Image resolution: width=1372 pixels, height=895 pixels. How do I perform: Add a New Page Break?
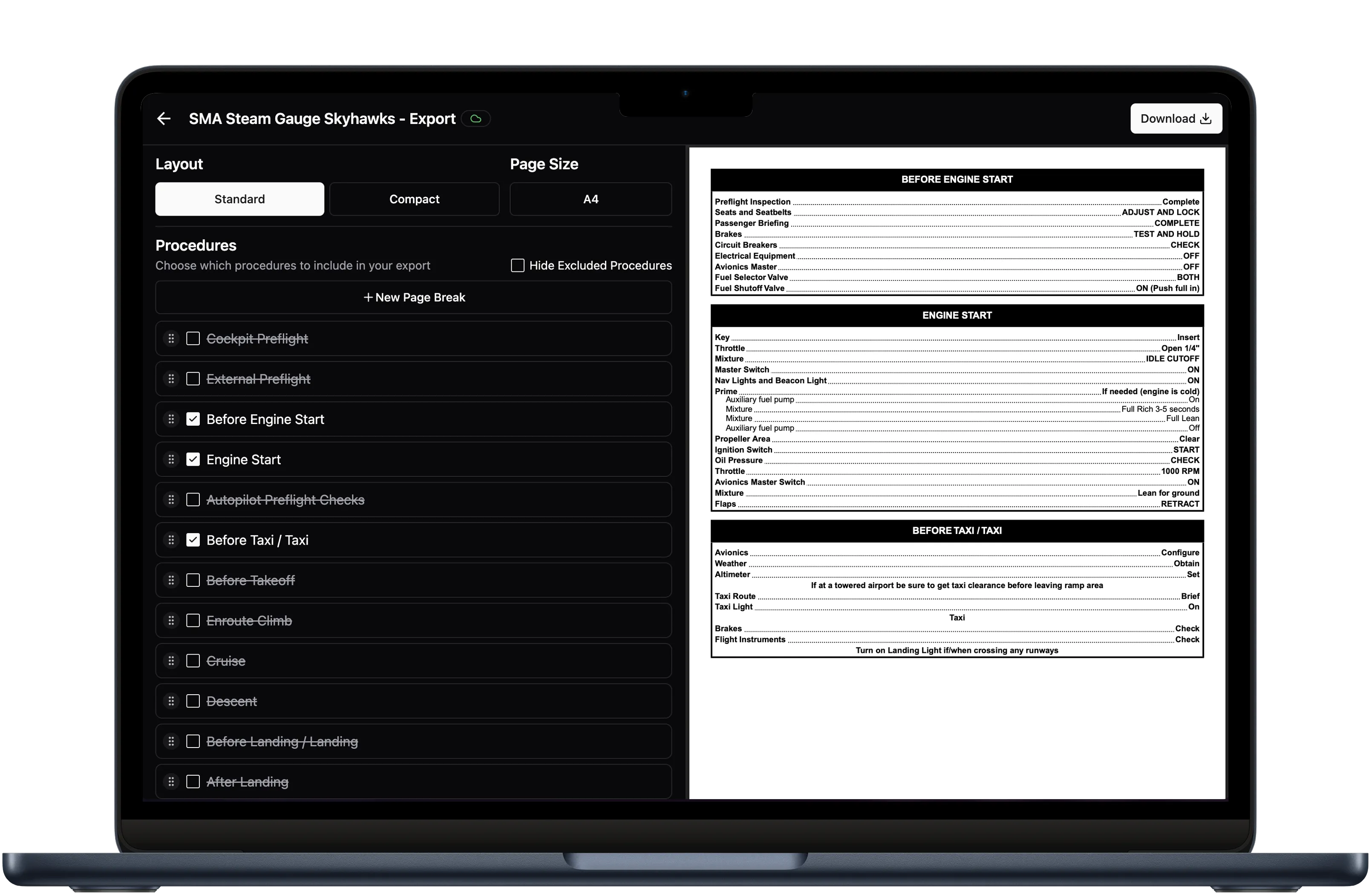[x=413, y=297]
